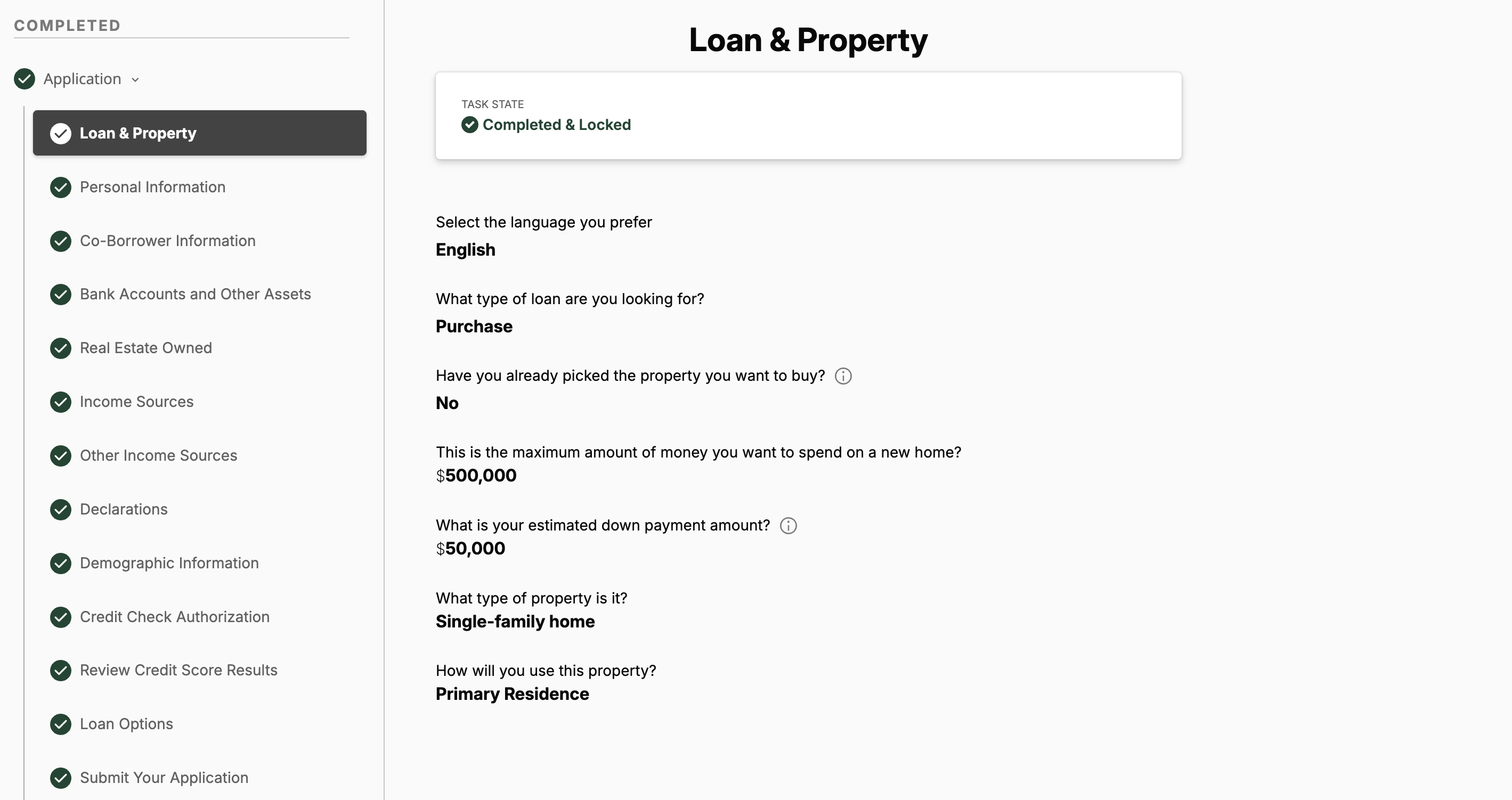
Task: Open the Loan & Property task
Action: coord(200,133)
